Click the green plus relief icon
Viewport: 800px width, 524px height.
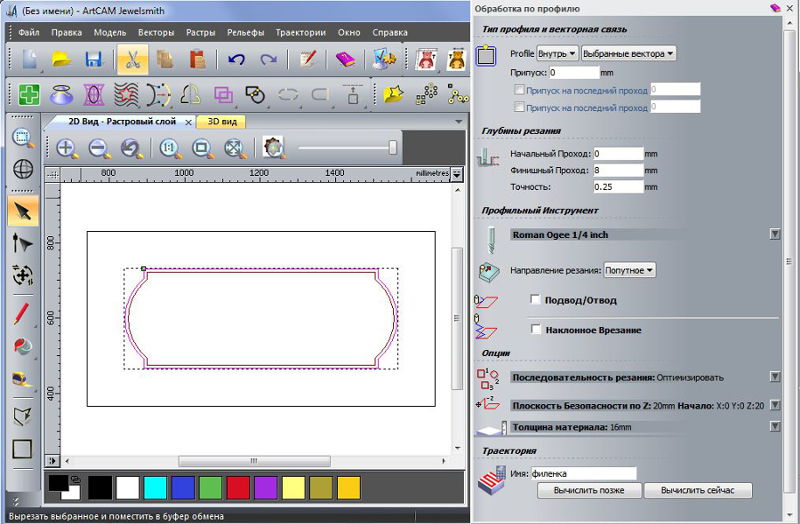tap(29, 95)
